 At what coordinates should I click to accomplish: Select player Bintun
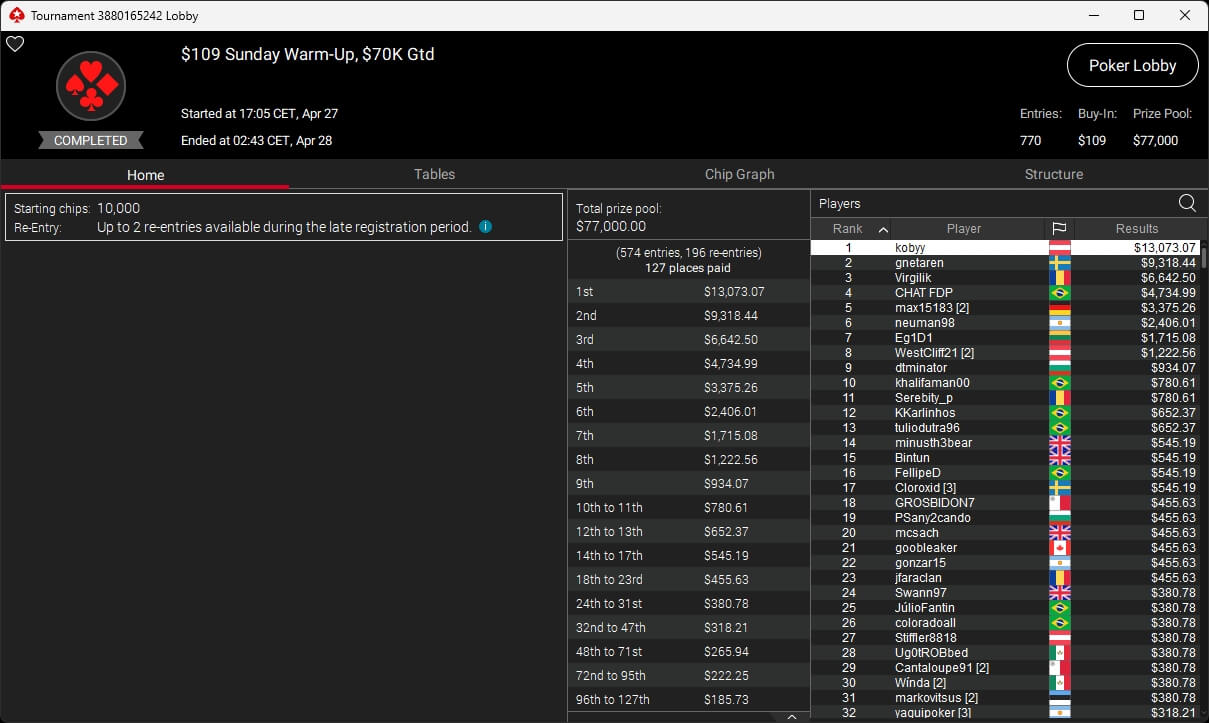click(1005, 457)
